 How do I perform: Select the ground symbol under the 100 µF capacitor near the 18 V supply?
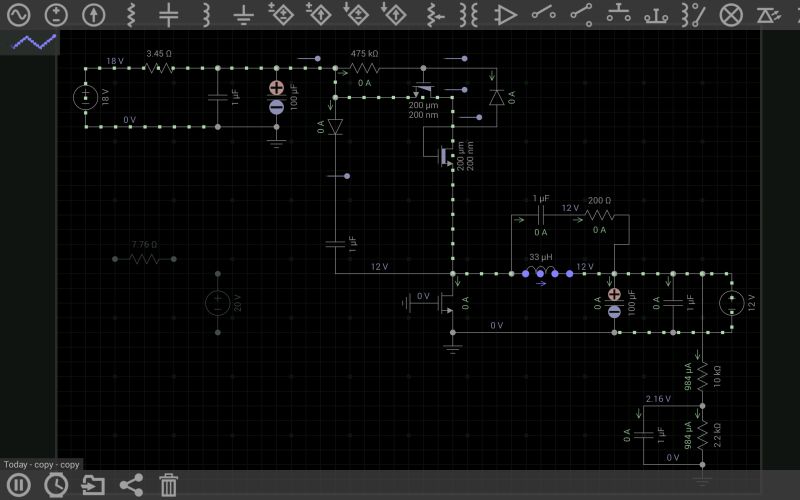click(277, 142)
